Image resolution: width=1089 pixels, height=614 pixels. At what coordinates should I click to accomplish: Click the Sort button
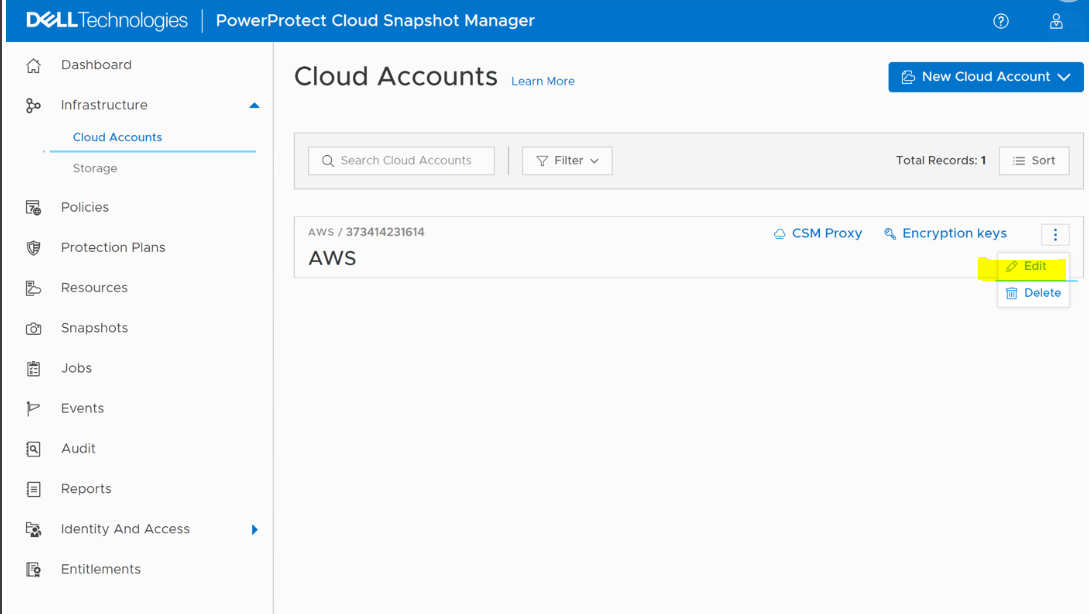[1034, 160]
